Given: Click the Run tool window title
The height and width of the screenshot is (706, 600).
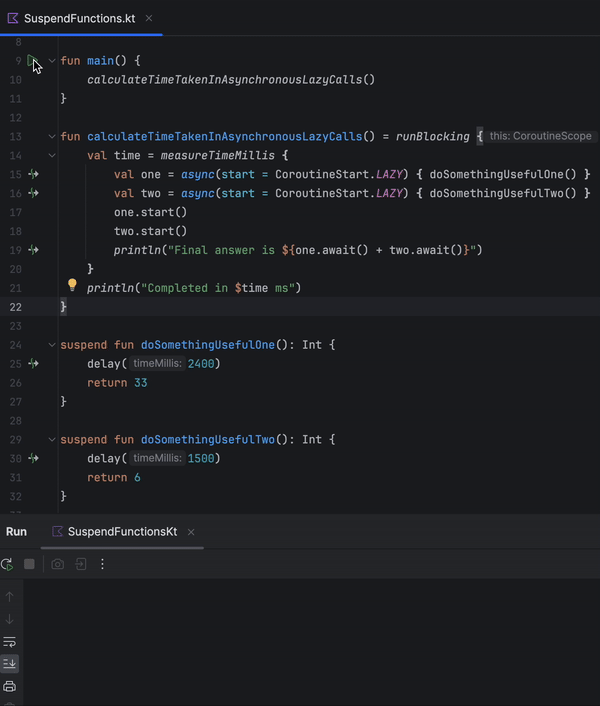Looking at the screenshot, I should [x=16, y=532].
